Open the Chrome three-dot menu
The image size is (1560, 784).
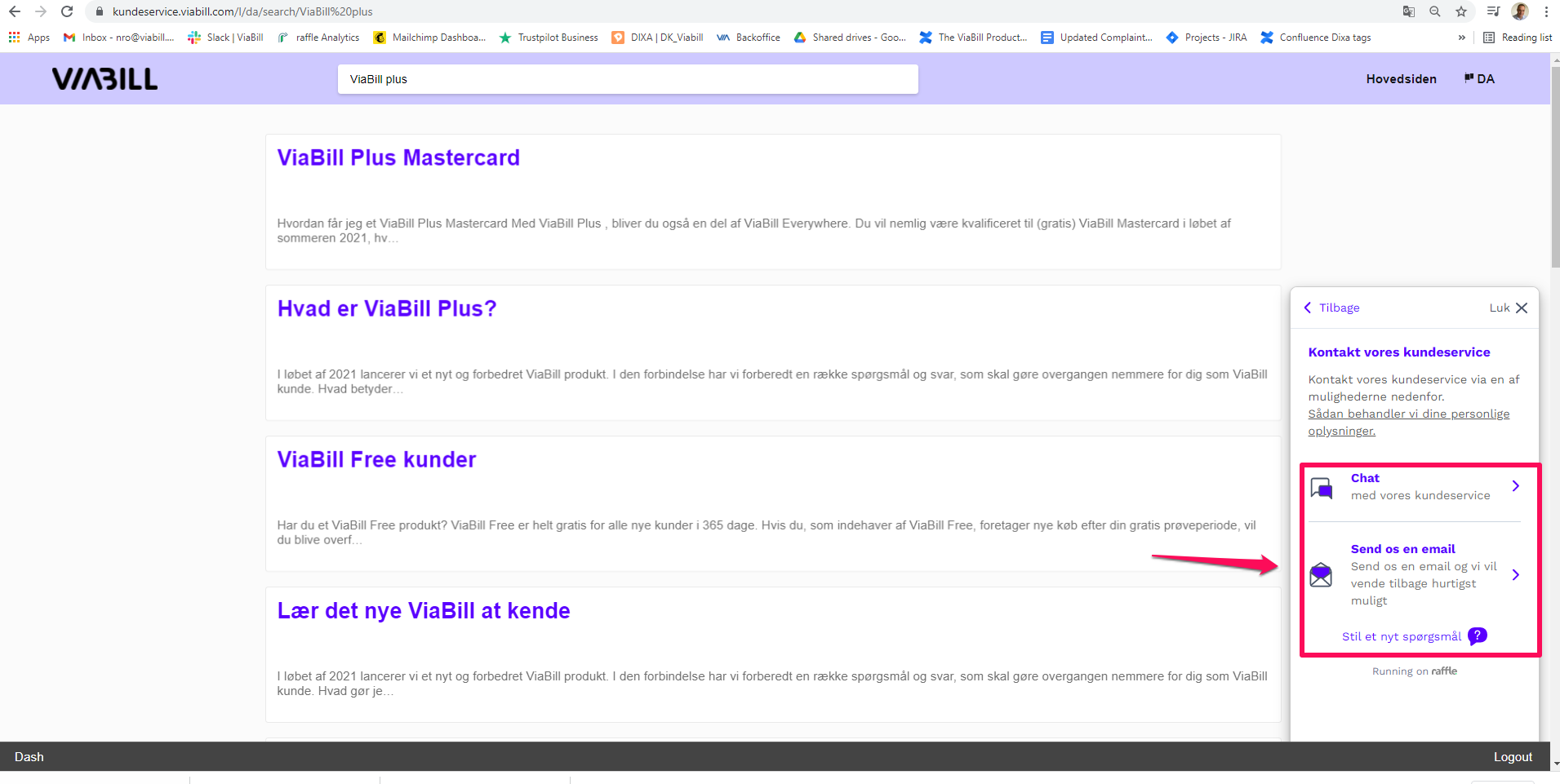click(x=1546, y=11)
